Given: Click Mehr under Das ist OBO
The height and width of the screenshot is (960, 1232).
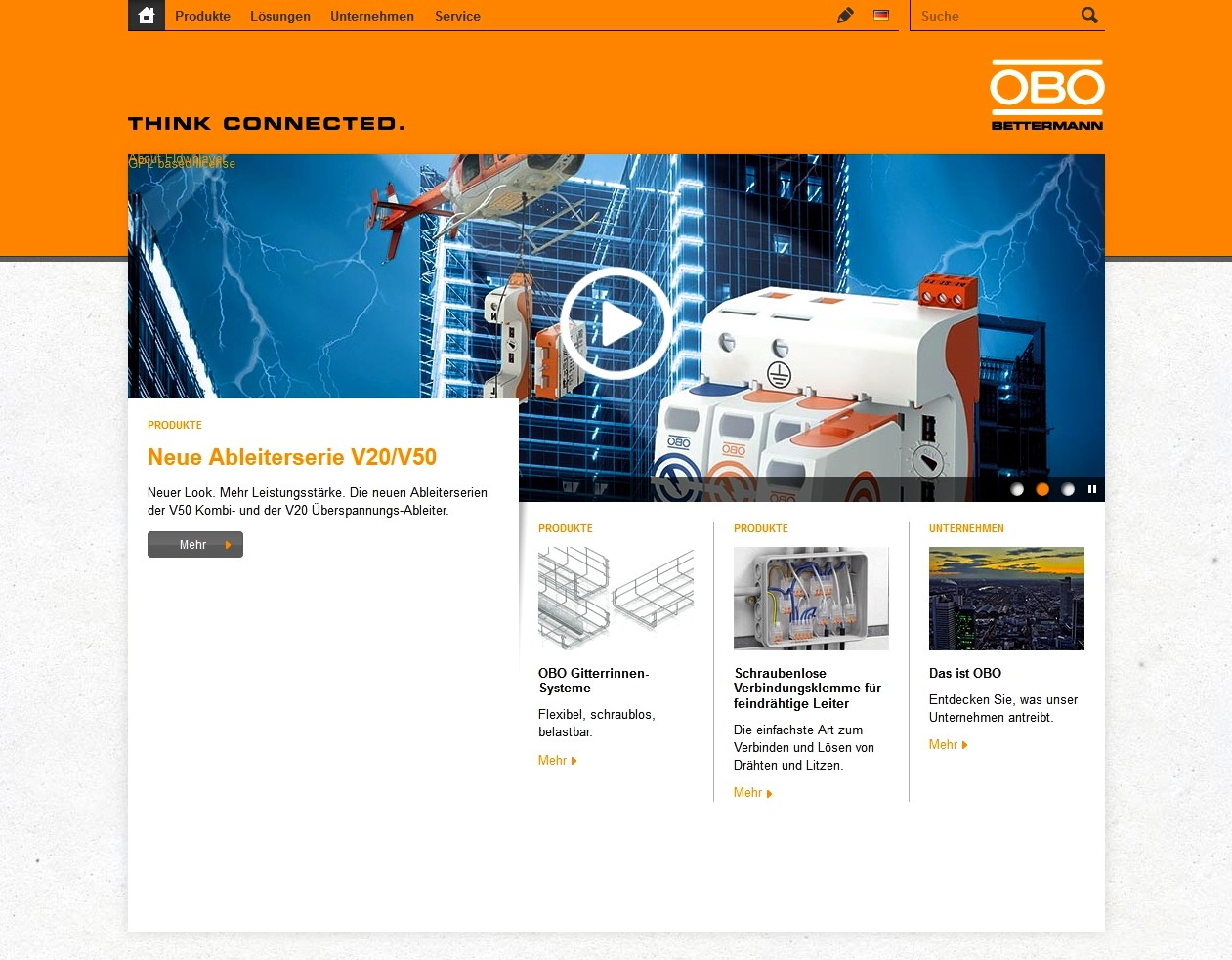Looking at the screenshot, I should pyautogui.click(x=949, y=745).
